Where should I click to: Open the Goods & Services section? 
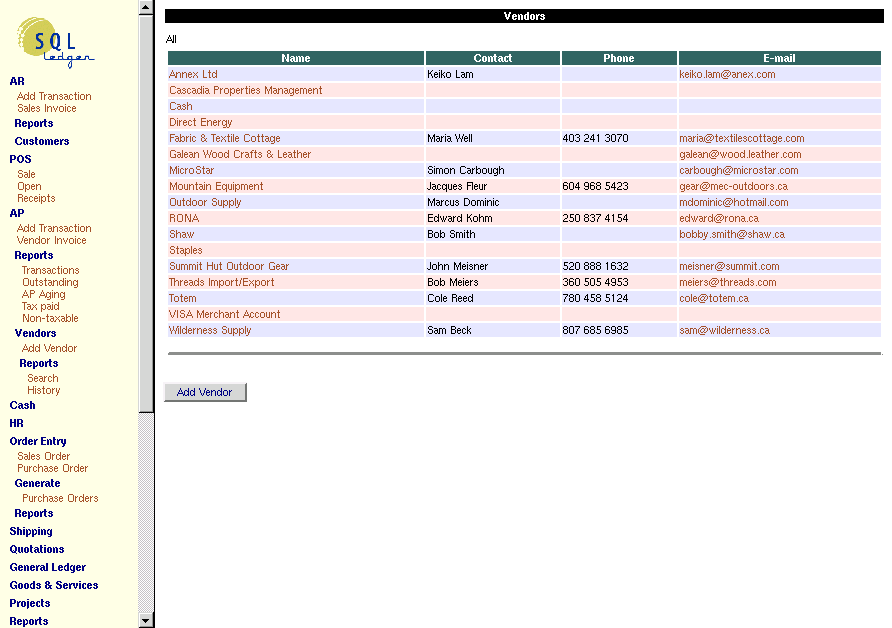pyautogui.click(x=52, y=585)
